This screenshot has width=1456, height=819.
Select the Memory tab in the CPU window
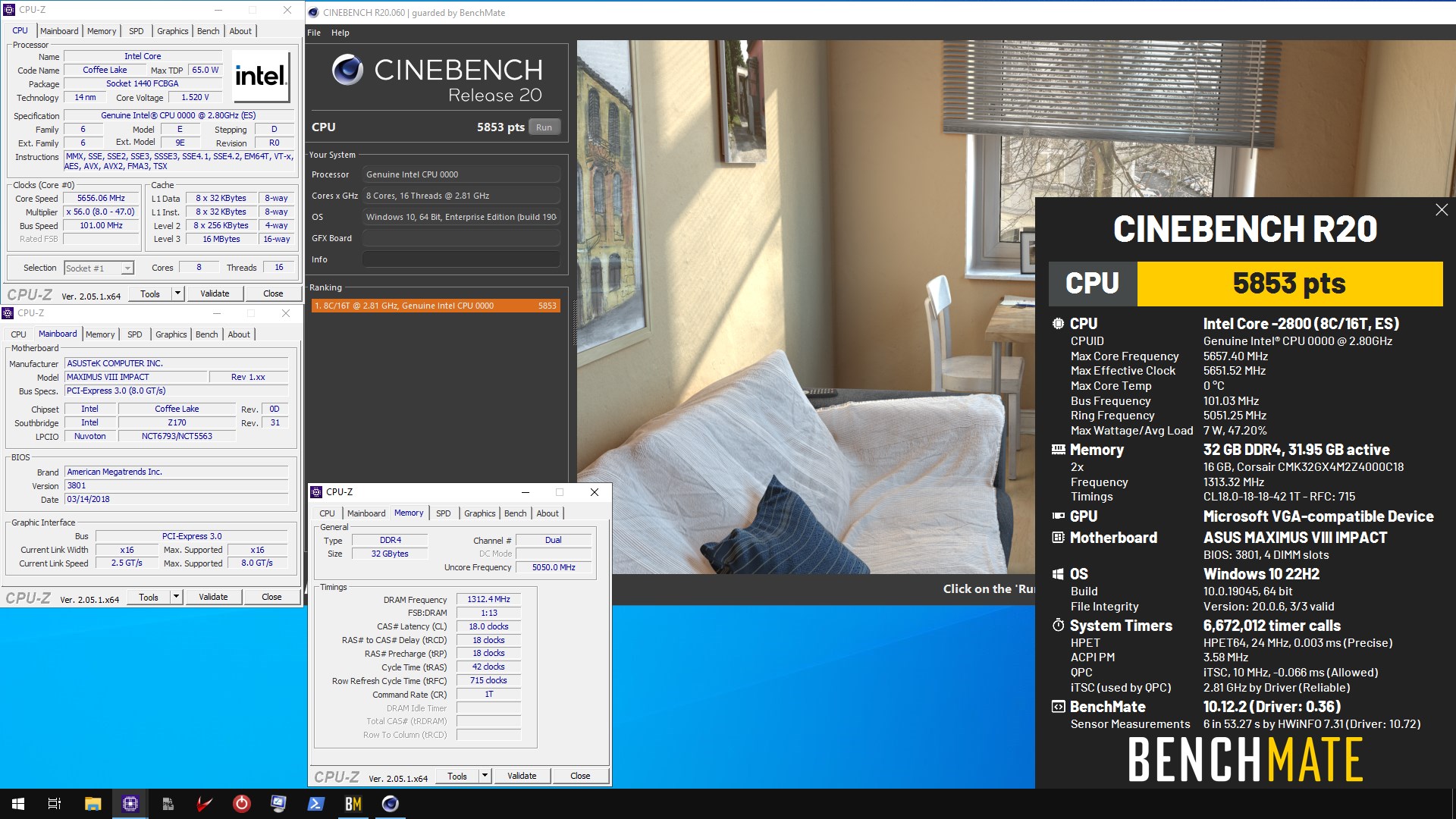[x=102, y=31]
